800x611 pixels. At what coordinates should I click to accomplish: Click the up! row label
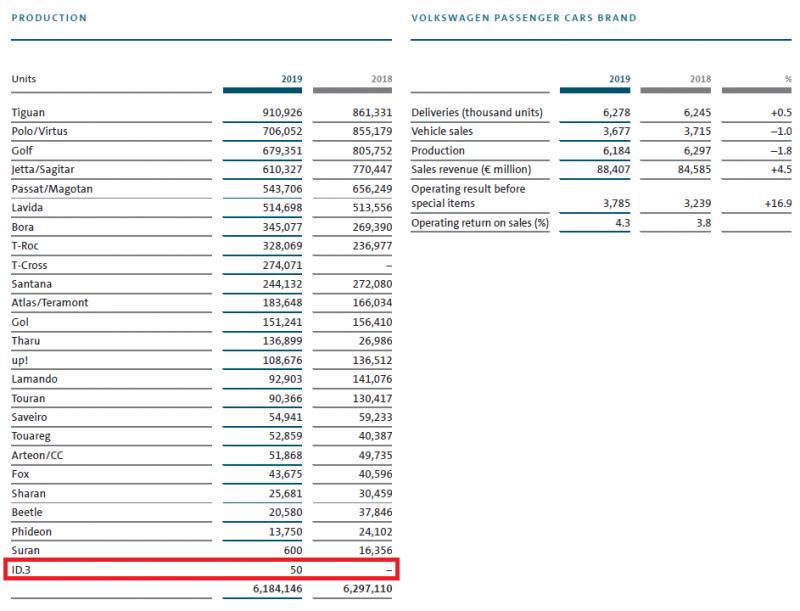tap(19, 361)
